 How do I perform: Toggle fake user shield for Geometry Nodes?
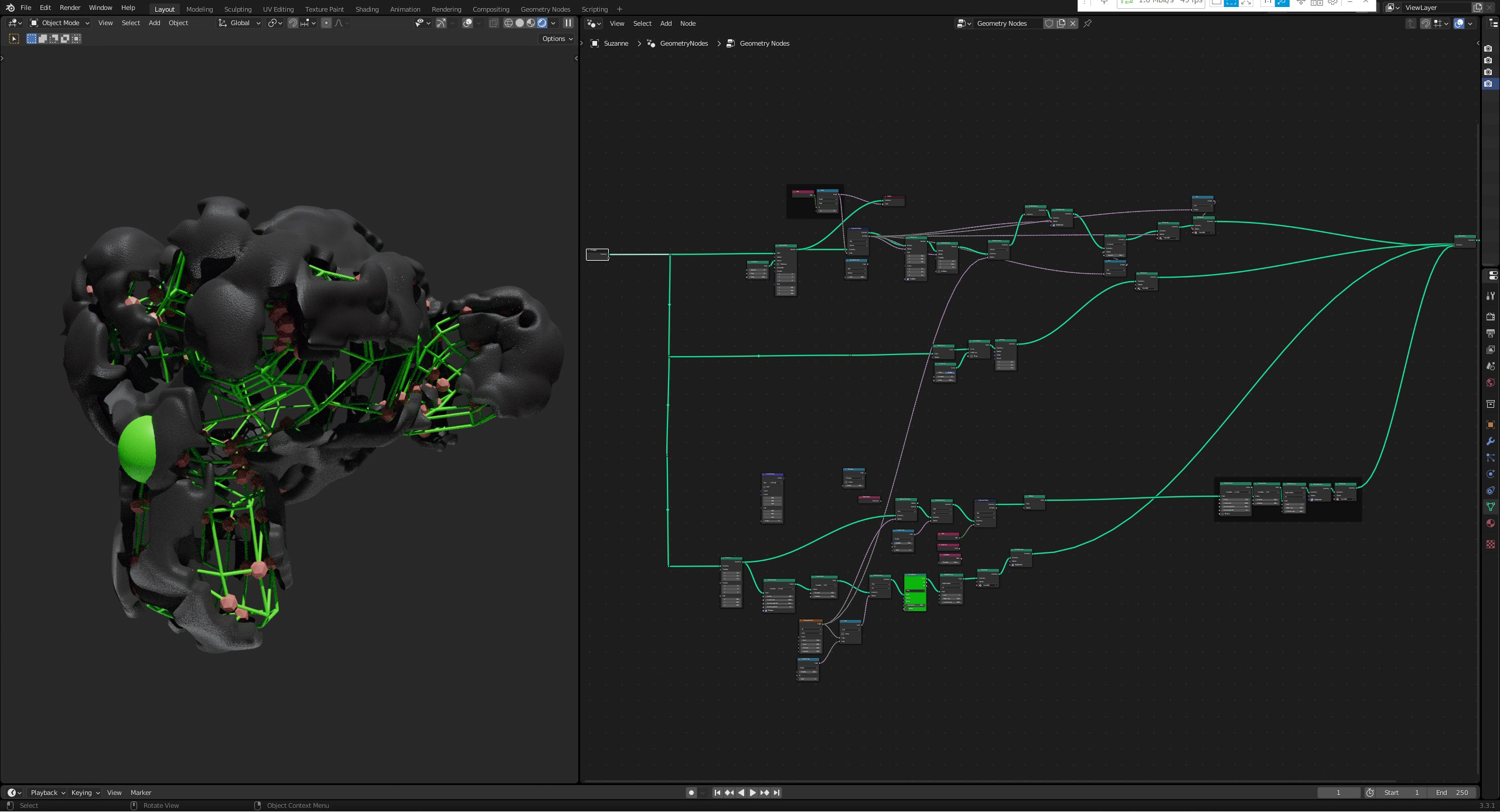1049,23
